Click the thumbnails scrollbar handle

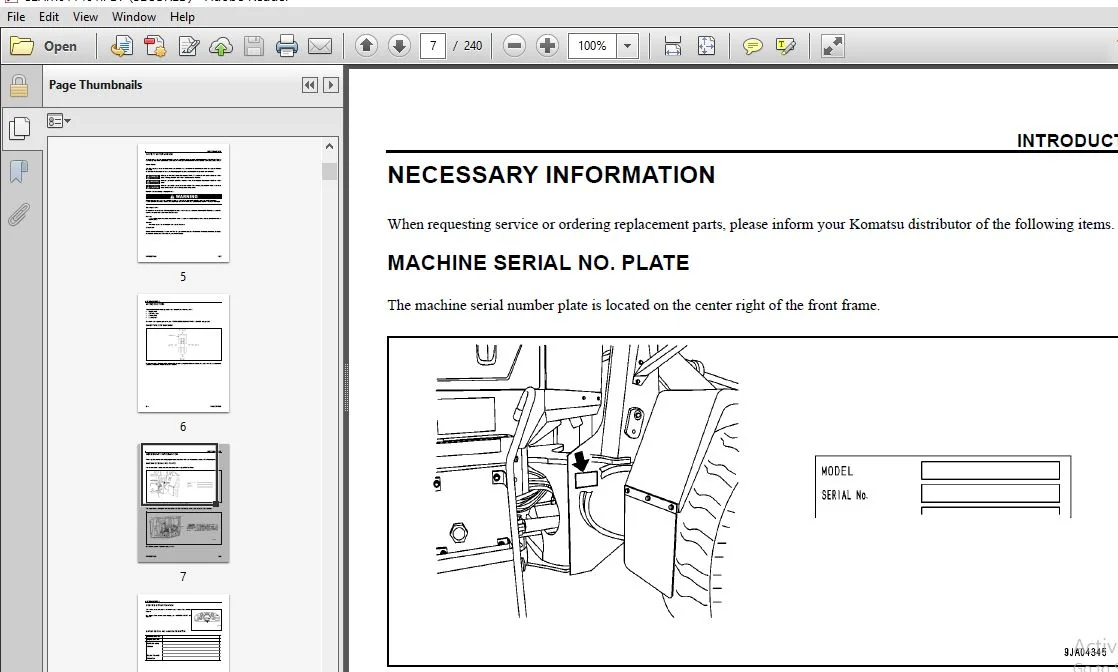pos(329,171)
